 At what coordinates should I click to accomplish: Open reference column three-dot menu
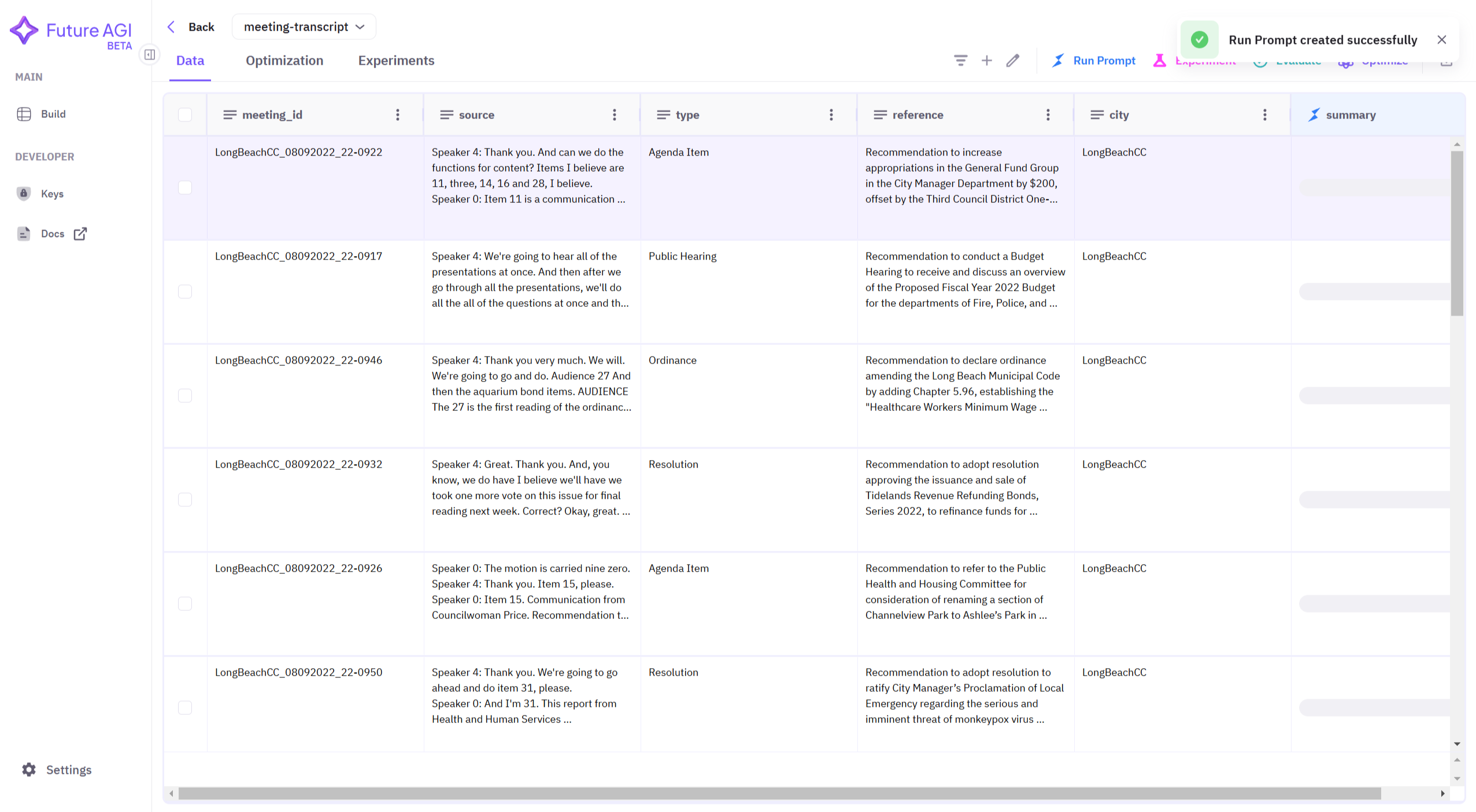(x=1048, y=114)
